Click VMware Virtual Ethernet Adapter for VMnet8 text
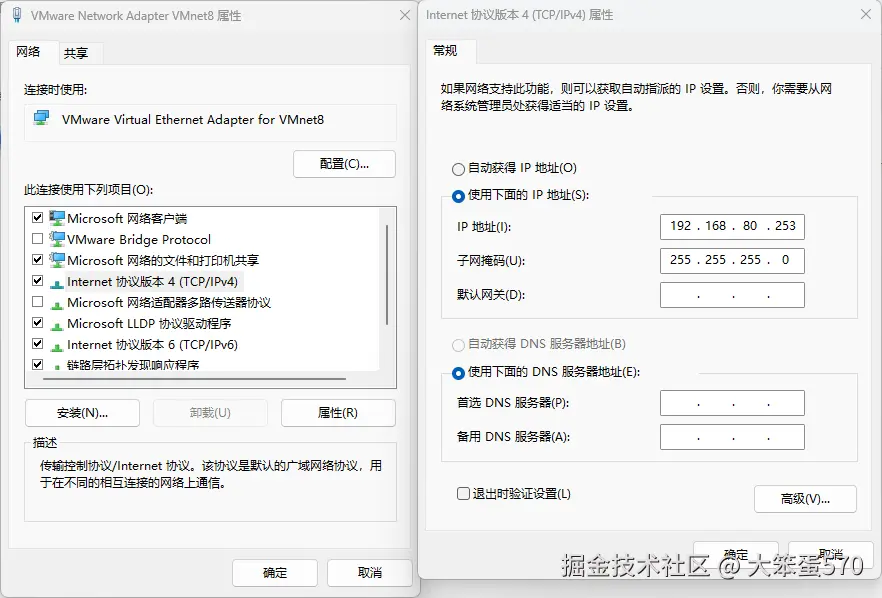This screenshot has width=882, height=598. tap(193, 119)
